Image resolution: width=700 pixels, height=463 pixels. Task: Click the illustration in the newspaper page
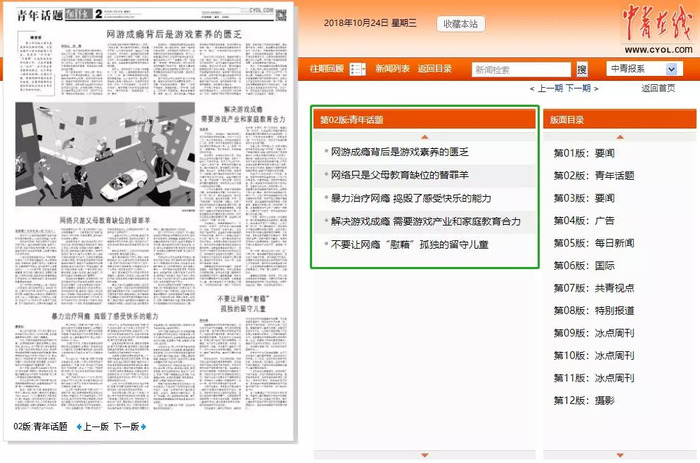(x=105, y=154)
